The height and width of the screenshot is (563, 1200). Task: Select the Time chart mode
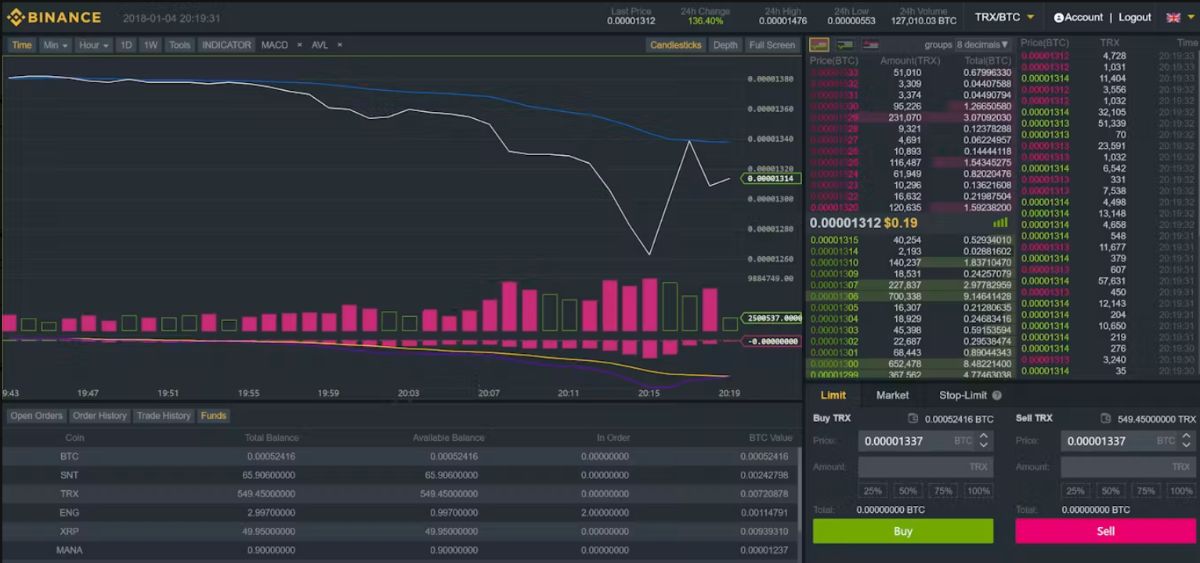[22, 45]
